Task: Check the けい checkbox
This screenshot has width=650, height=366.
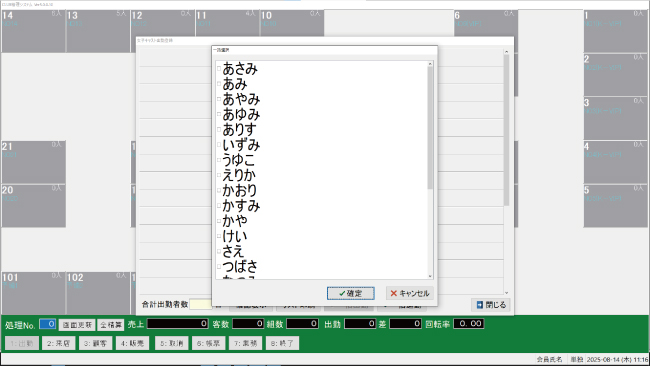Action: (x=218, y=236)
